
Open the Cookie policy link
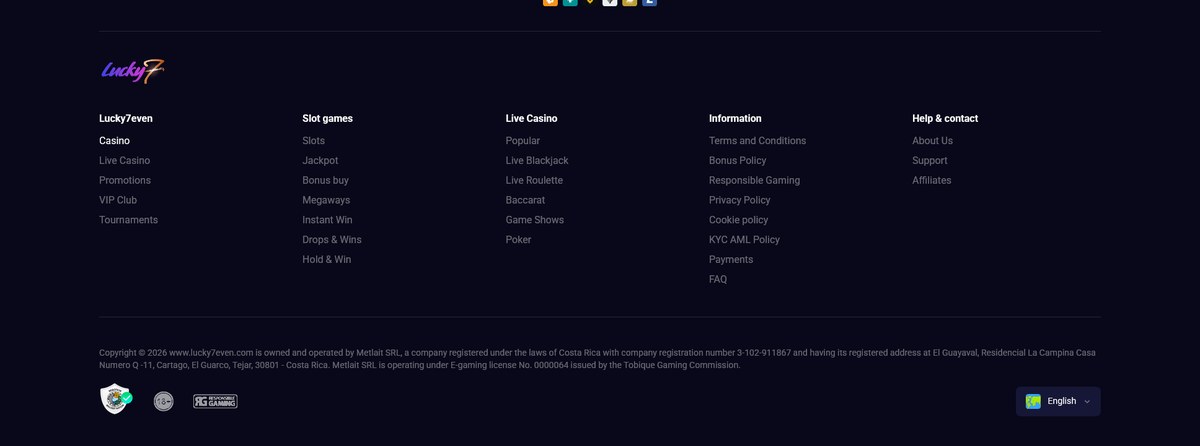point(738,220)
